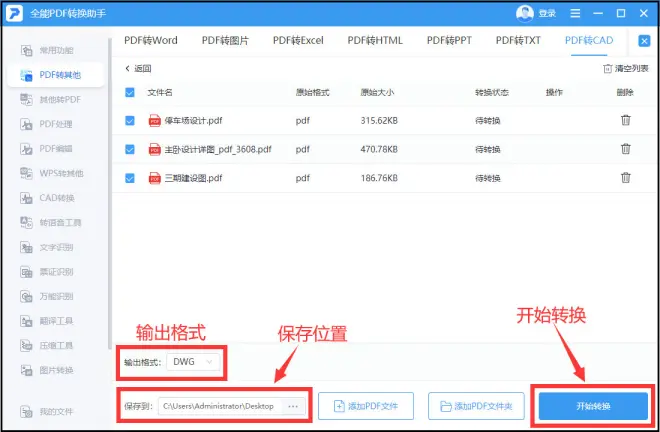Click the 添加PDF文件 button
The width and height of the screenshot is (660, 432).
[366, 406]
